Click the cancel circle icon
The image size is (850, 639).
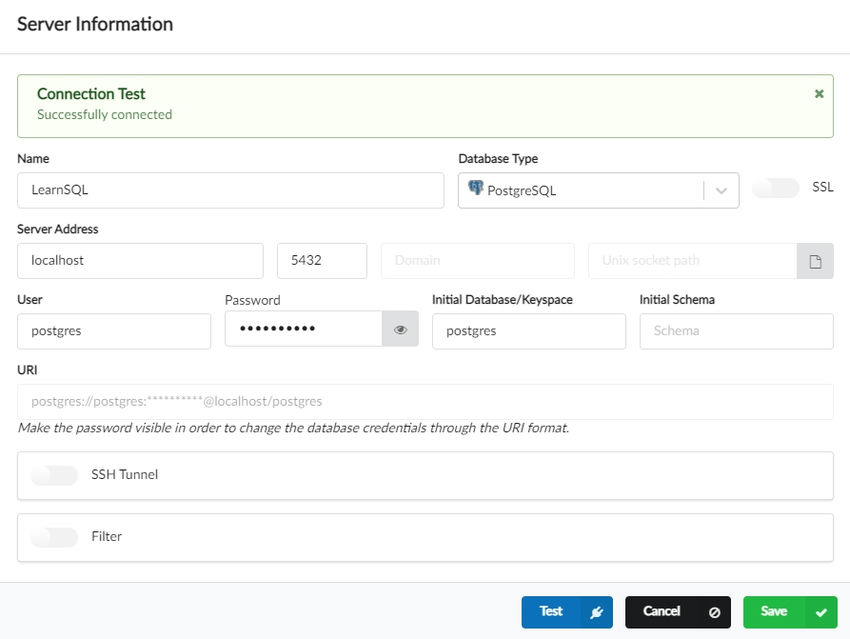coord(714,613)
